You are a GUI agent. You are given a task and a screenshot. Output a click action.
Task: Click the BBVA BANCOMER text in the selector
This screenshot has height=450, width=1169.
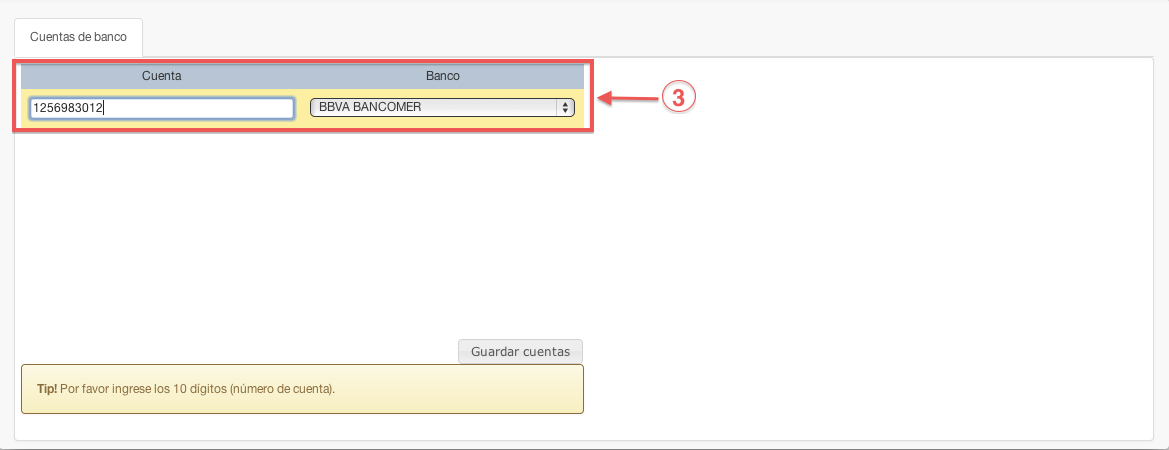point(370,107)
